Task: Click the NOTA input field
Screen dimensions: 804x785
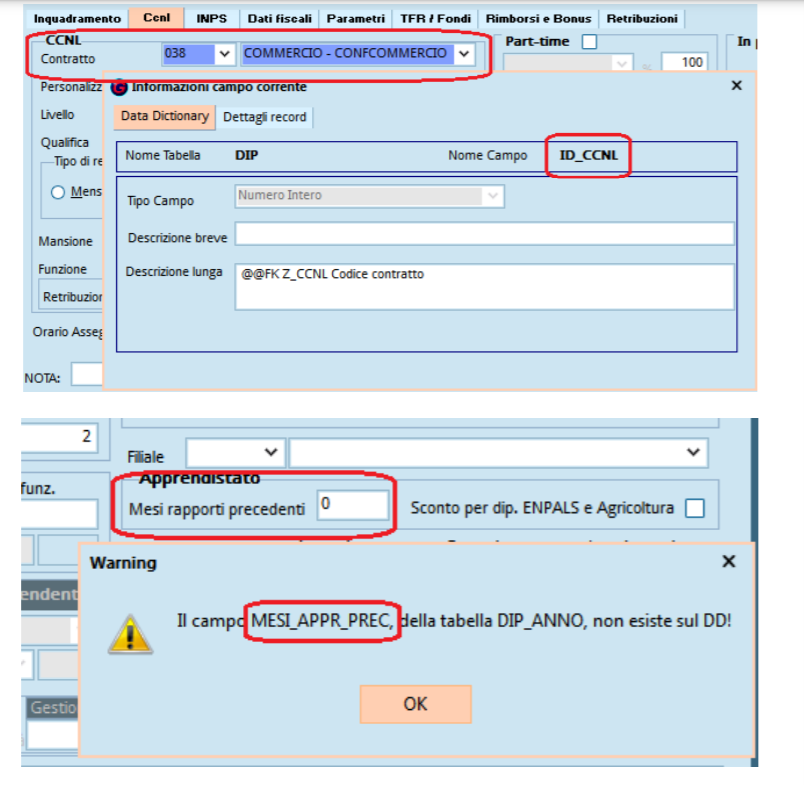Action: click(x=87, y=374)
